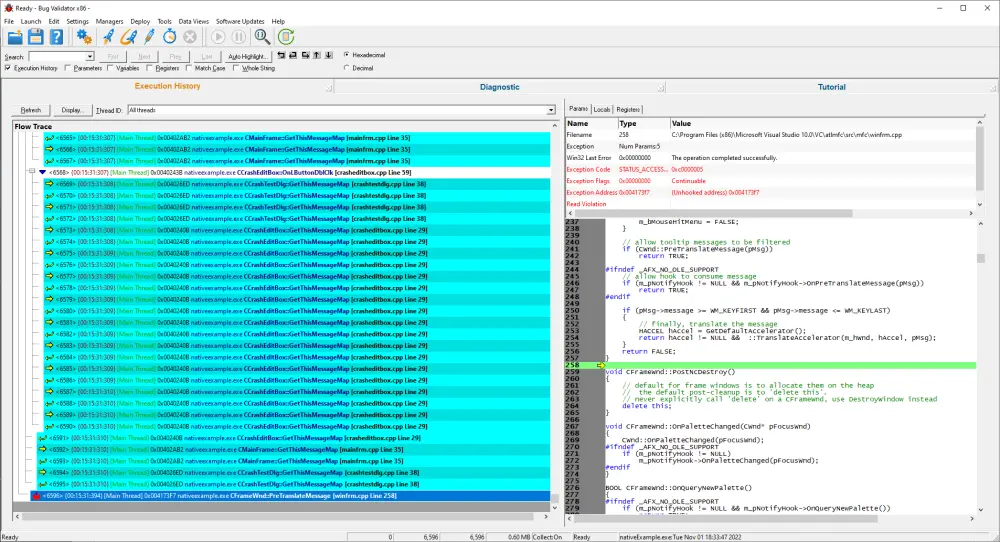The height and width of the screenshot is (542, 1000).
Task: Click the yellow arrow marker at source line 258
Action: click(601, 365)
